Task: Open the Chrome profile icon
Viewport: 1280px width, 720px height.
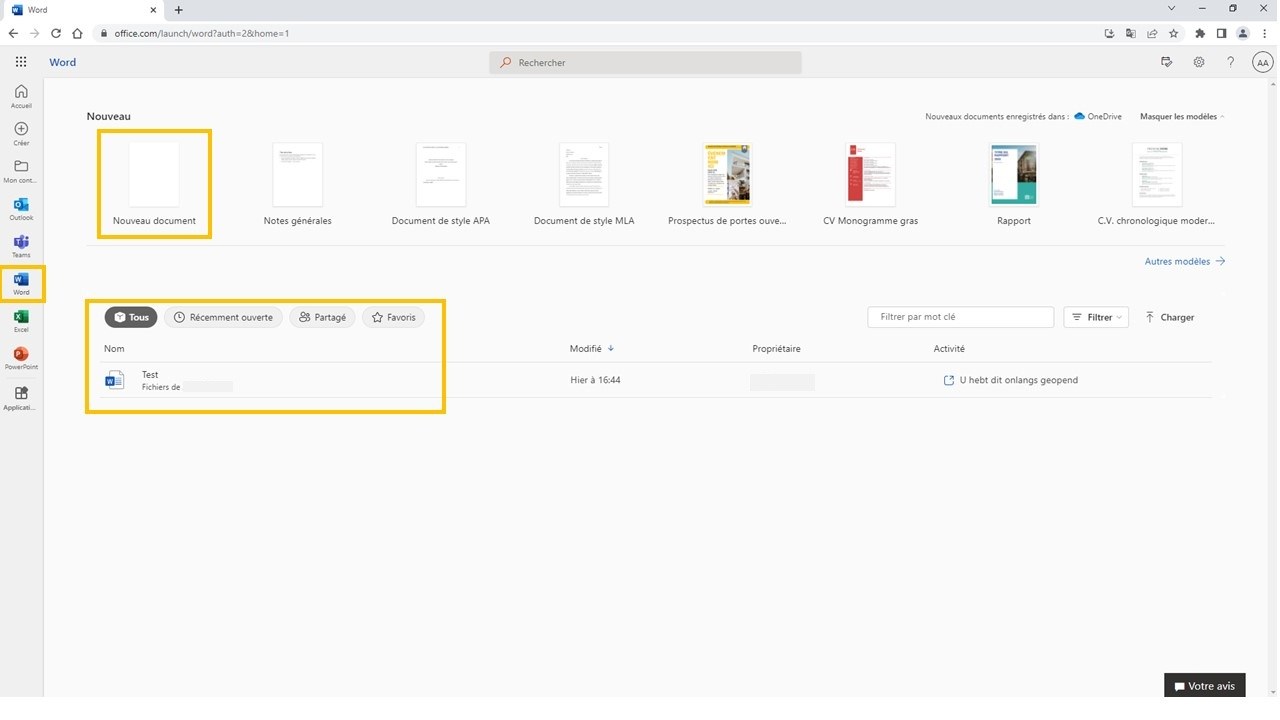Action: coord(1243,33)
